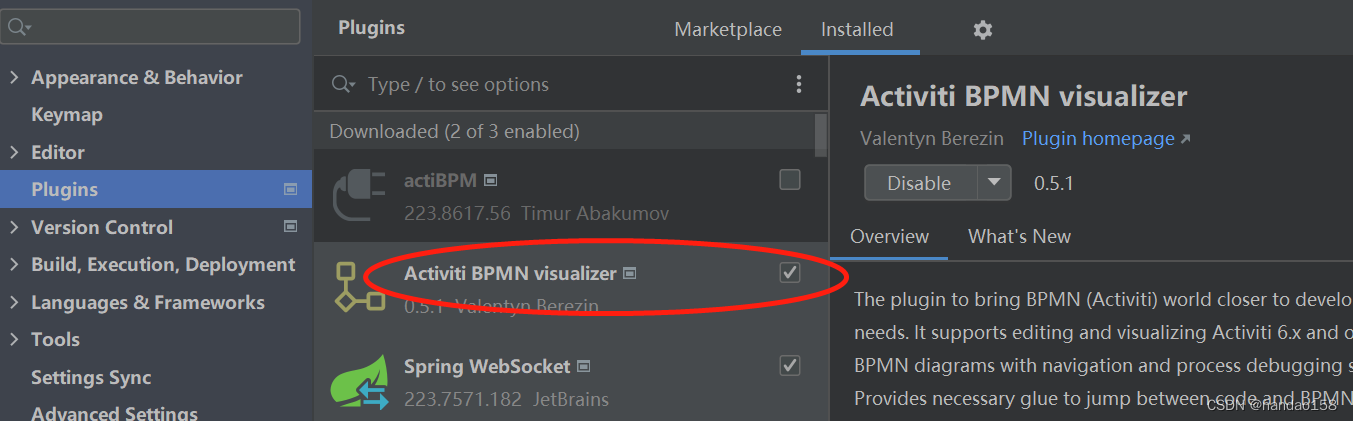
Task: Select the Spring WebSocket plugin row
Action: 571,382
